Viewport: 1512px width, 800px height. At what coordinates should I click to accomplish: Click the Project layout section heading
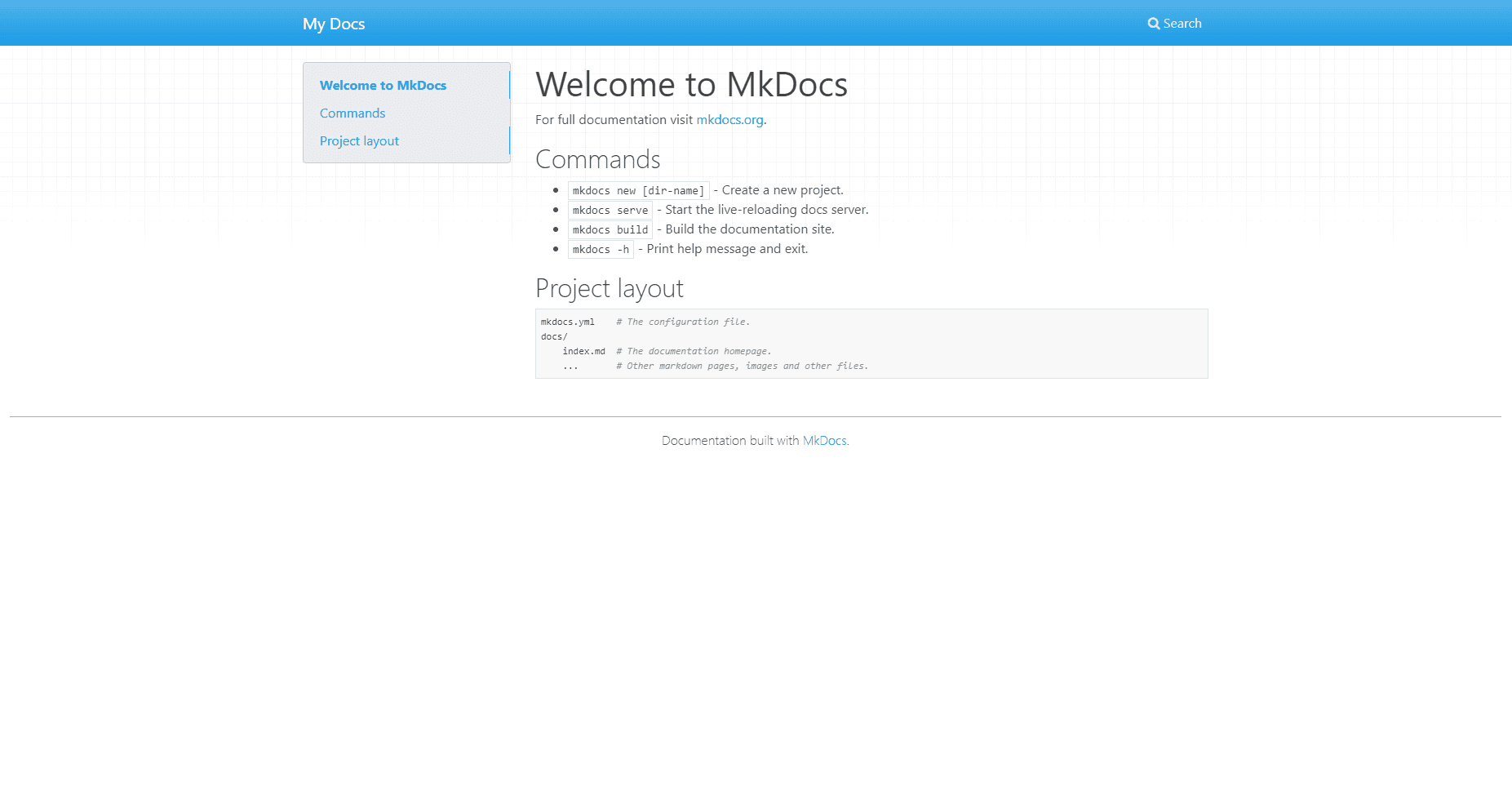click(x=609, y=288)
